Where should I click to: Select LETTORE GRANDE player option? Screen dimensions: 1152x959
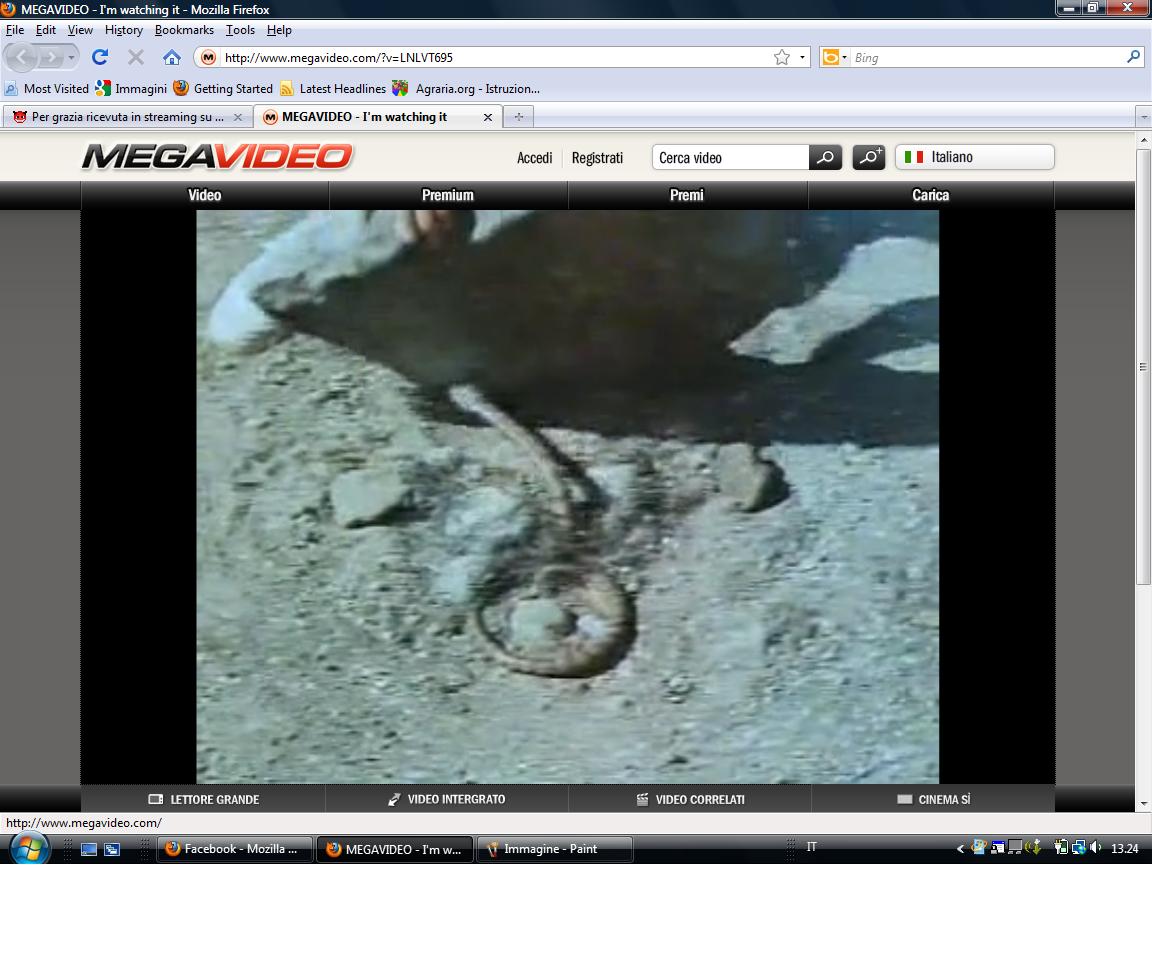(x=204, y=799)
